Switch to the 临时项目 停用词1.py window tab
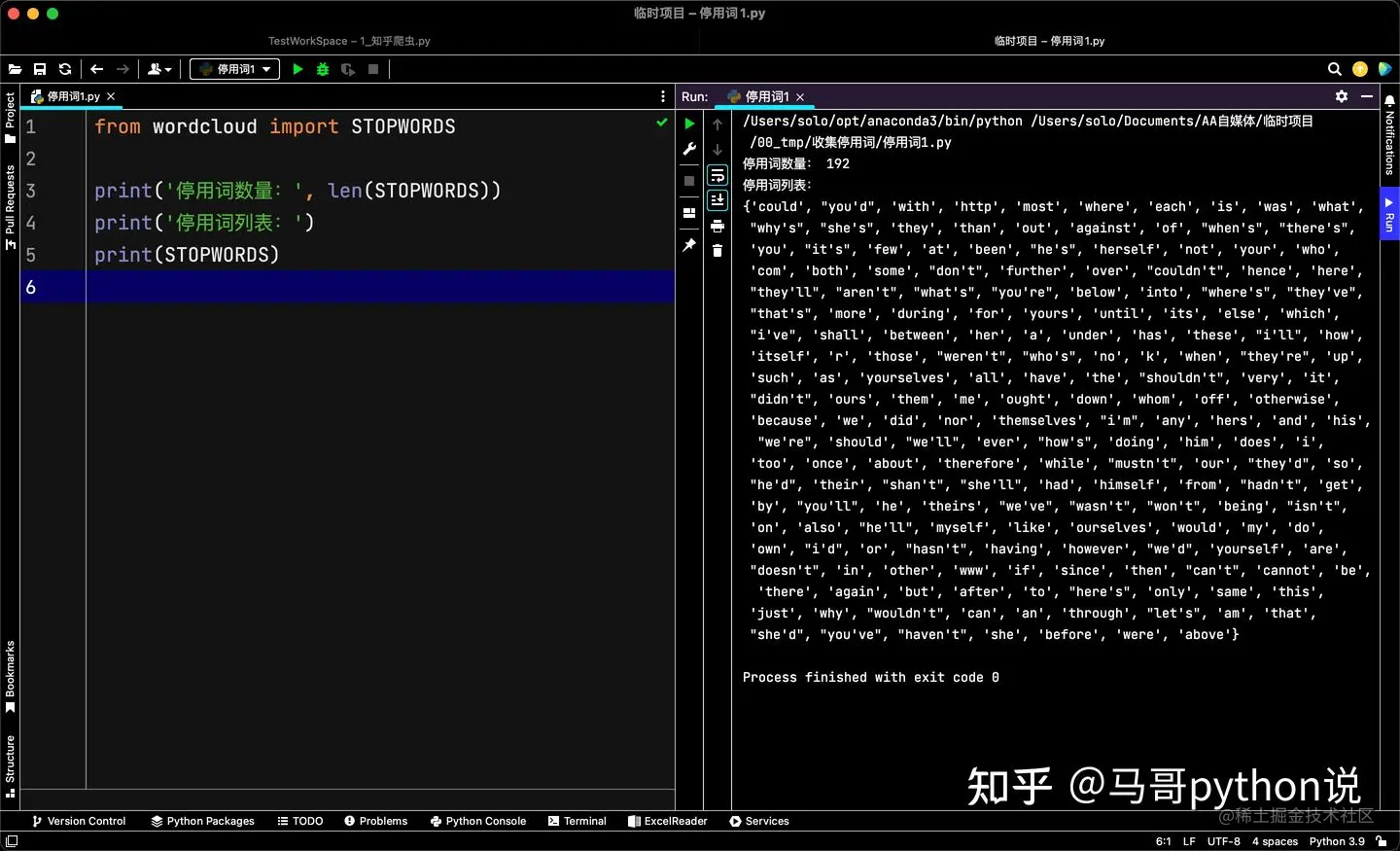1400x851 pixels. click(x=1049, y=41)
